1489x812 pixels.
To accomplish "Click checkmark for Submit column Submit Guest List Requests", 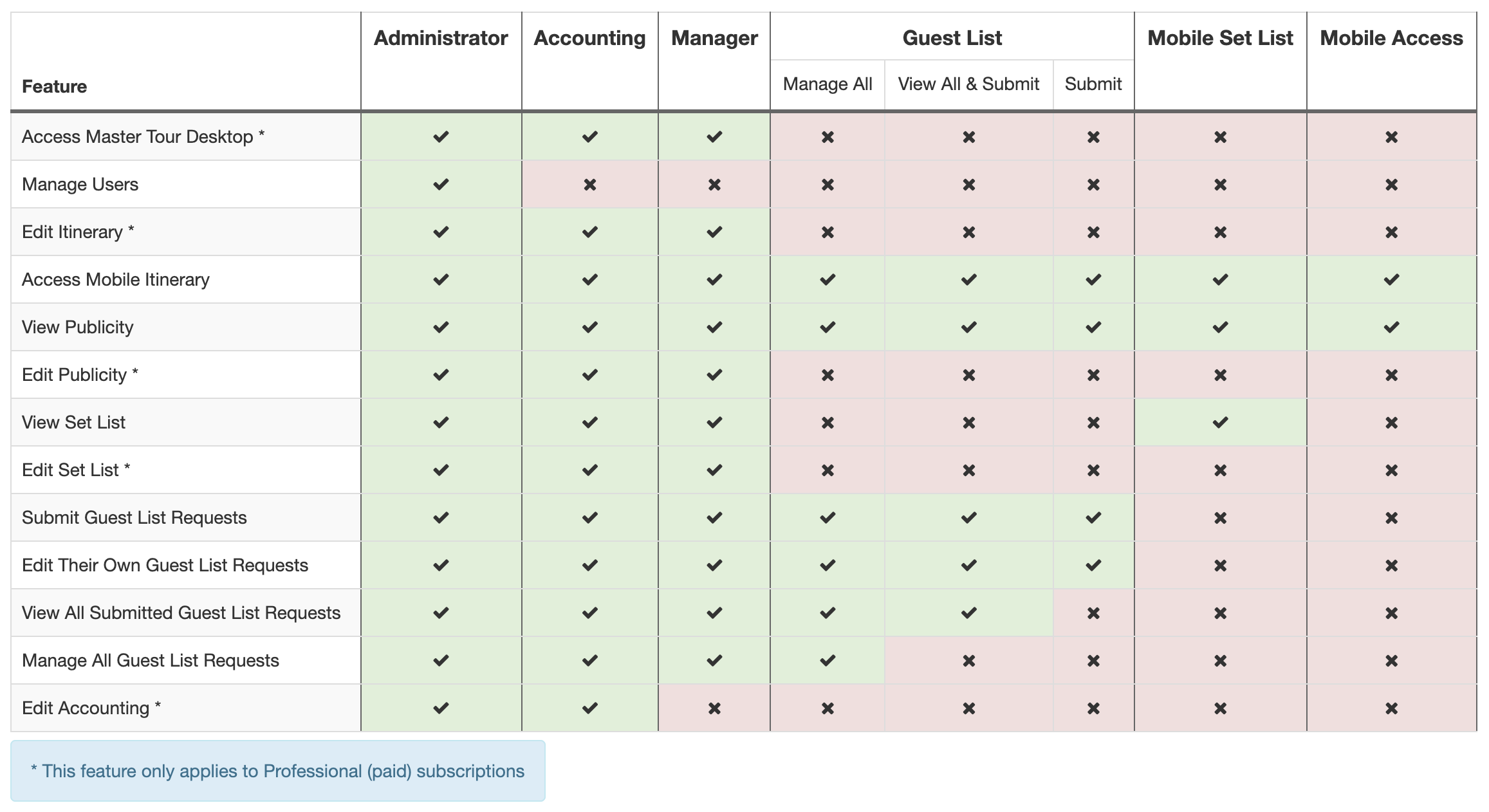I will 1093,517.
